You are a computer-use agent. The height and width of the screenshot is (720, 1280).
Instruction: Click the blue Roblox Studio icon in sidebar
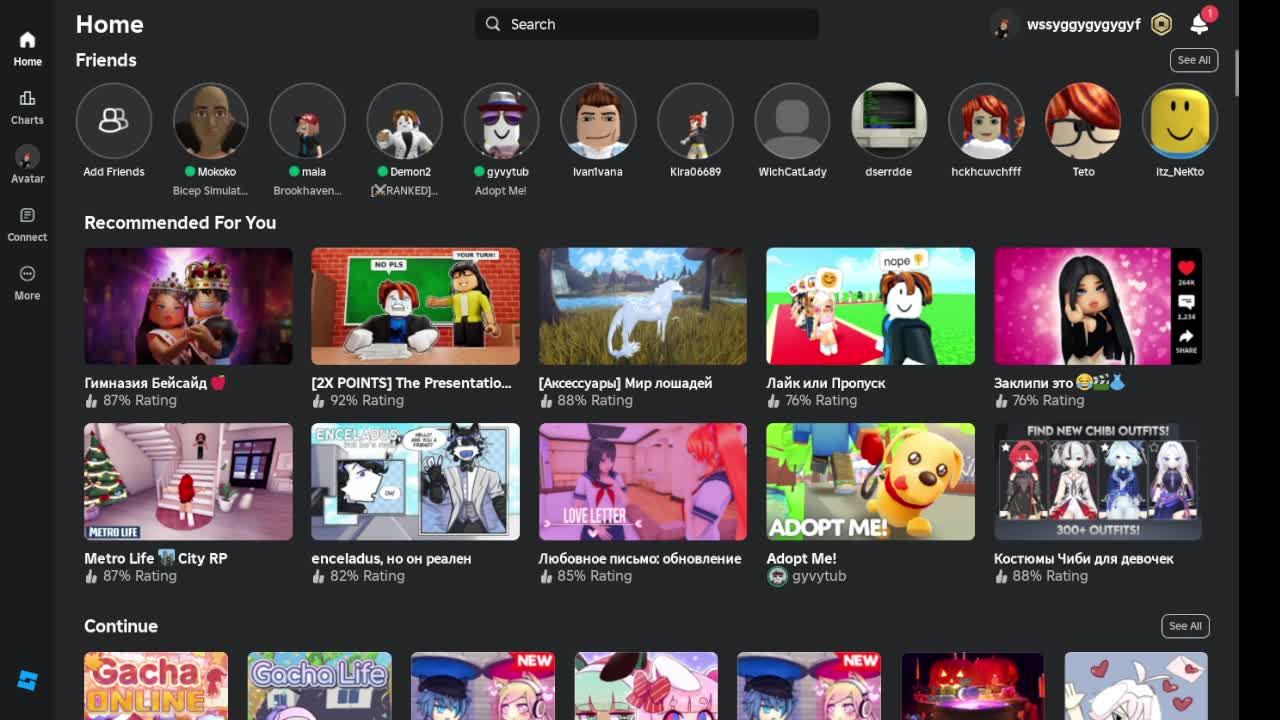(27, 680)
